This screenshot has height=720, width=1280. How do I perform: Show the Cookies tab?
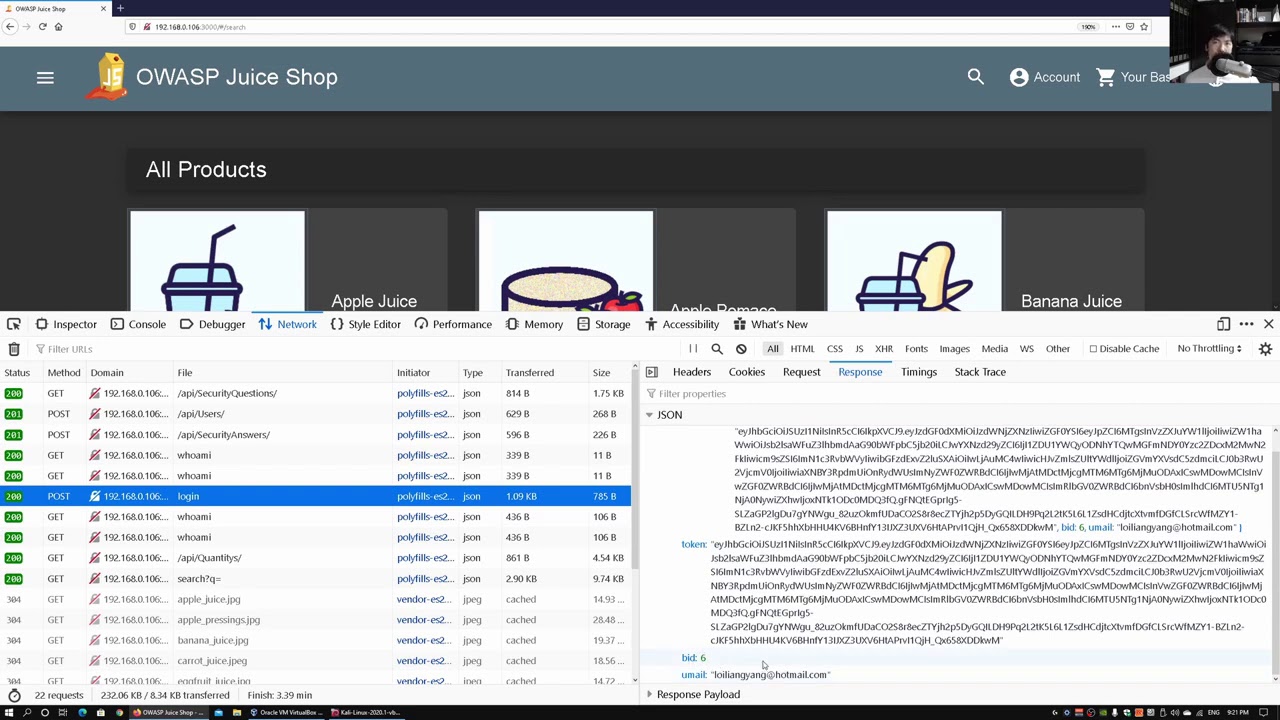click(747, 372)
